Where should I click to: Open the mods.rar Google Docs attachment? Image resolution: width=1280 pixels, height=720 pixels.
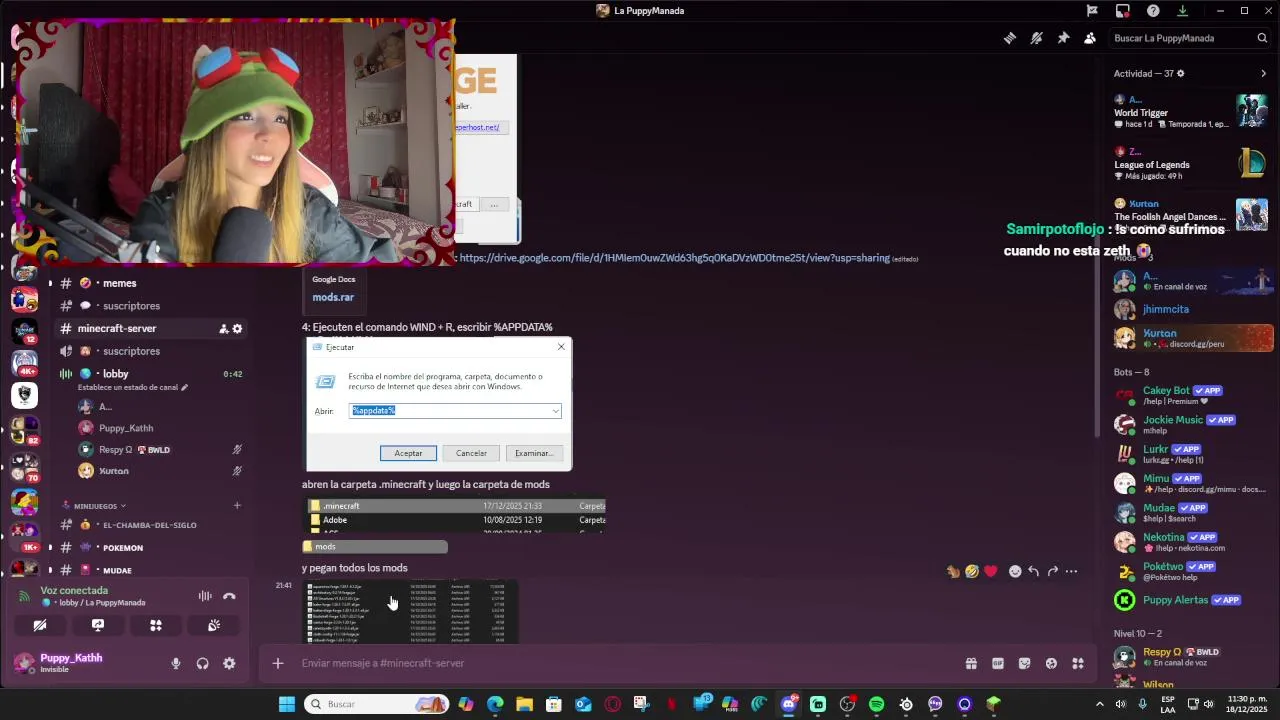(333, 297)
